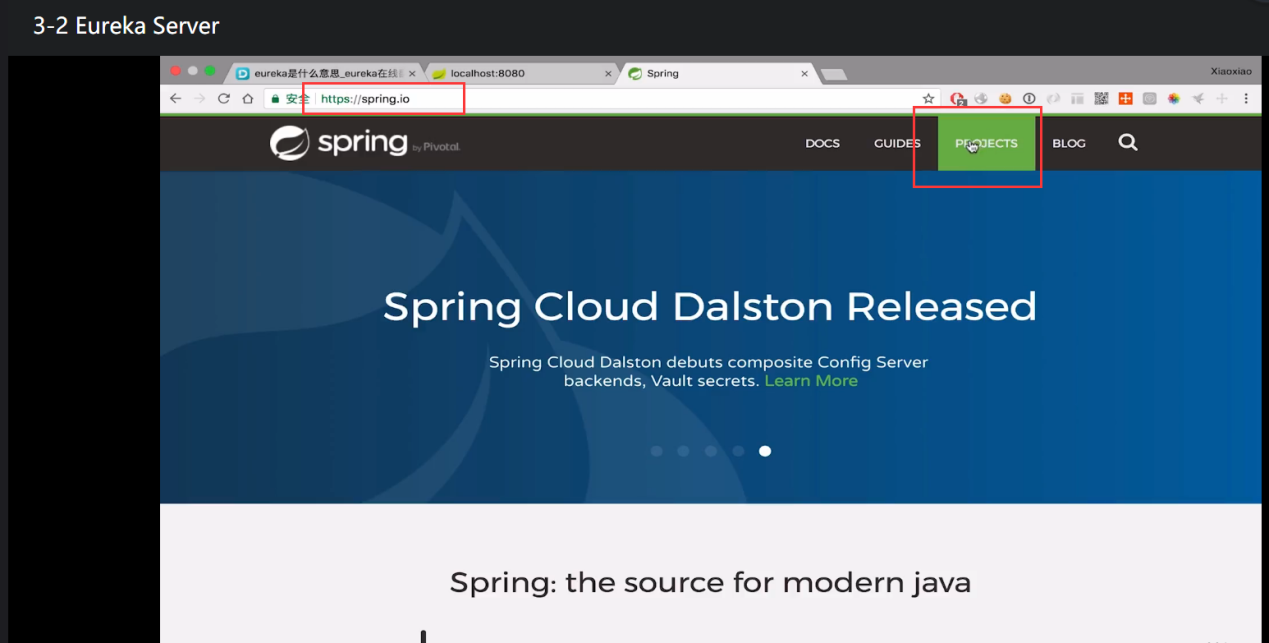This screenshot has width=1269, height=643.
Task: Open the QR code extension
Action: [1101, 99]
